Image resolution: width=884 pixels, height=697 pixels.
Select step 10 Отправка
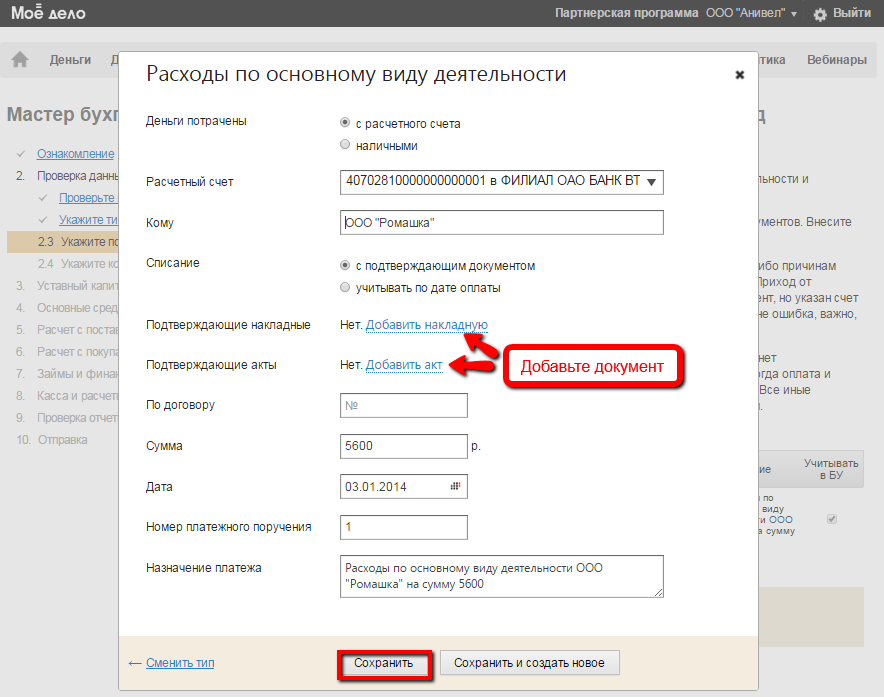(x=52, y=440)
